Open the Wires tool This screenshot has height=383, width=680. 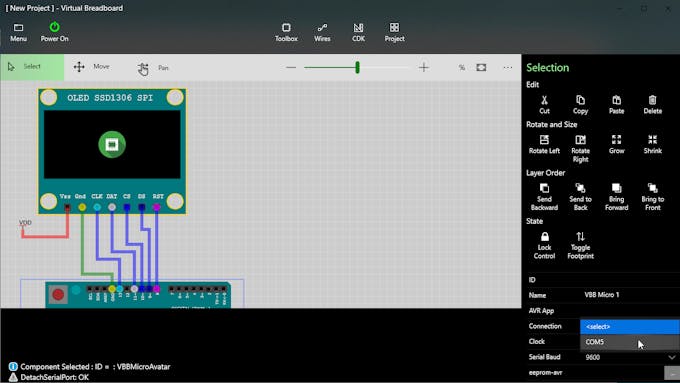322,33
